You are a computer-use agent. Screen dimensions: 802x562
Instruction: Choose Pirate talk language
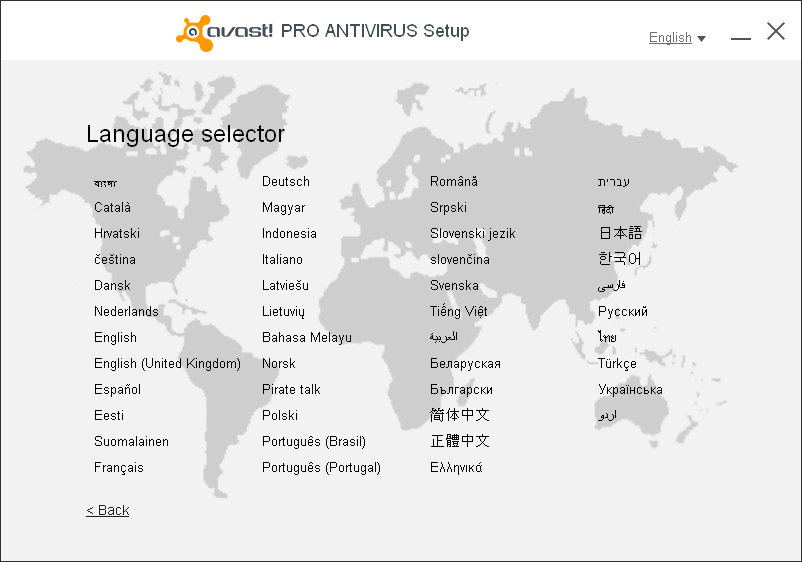pyautogui.click(x=291, y=390)
